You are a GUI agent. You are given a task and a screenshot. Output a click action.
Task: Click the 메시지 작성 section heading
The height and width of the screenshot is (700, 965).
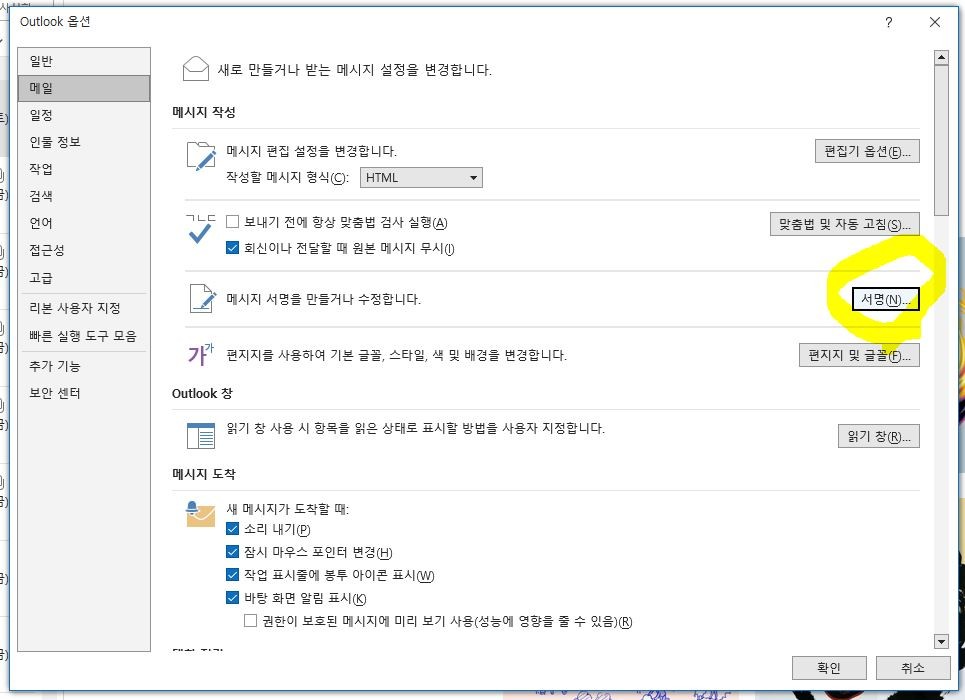coord(204,112)
